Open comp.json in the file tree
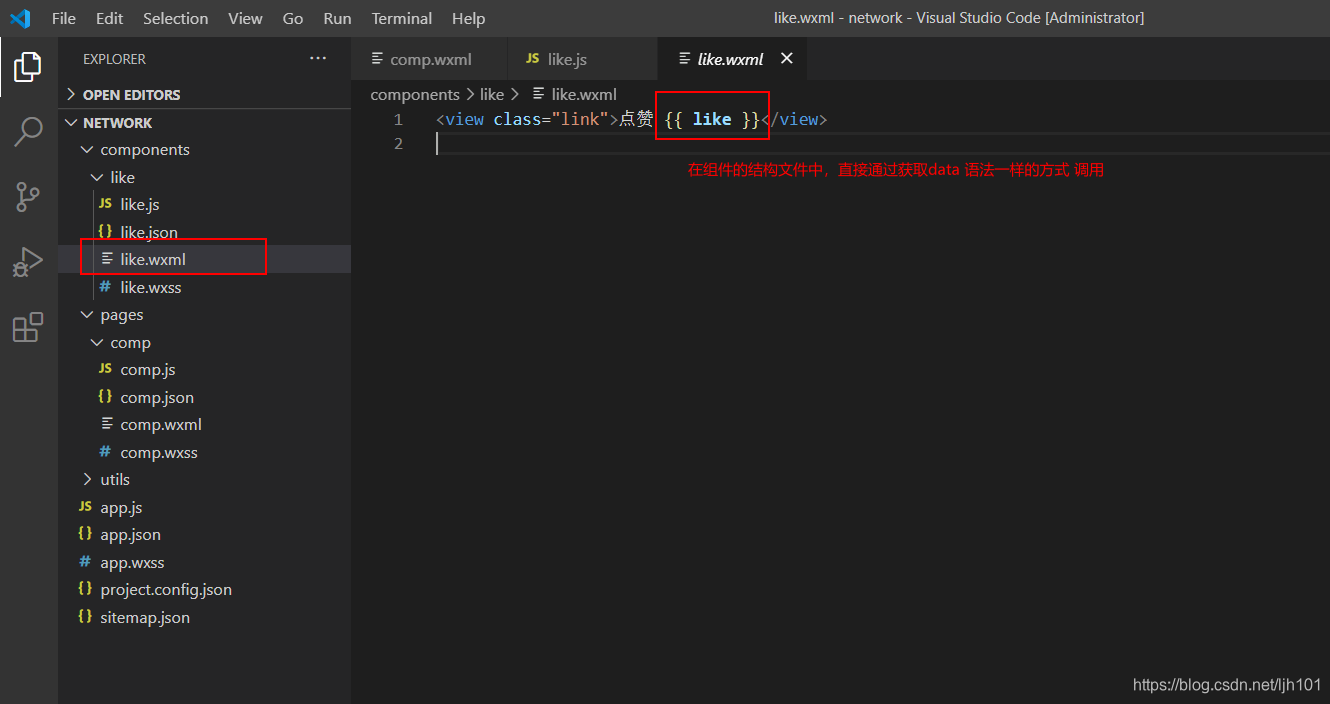The height and width of the screenshot is (704, 1330). pyautogui.click(x=204, y=397)
